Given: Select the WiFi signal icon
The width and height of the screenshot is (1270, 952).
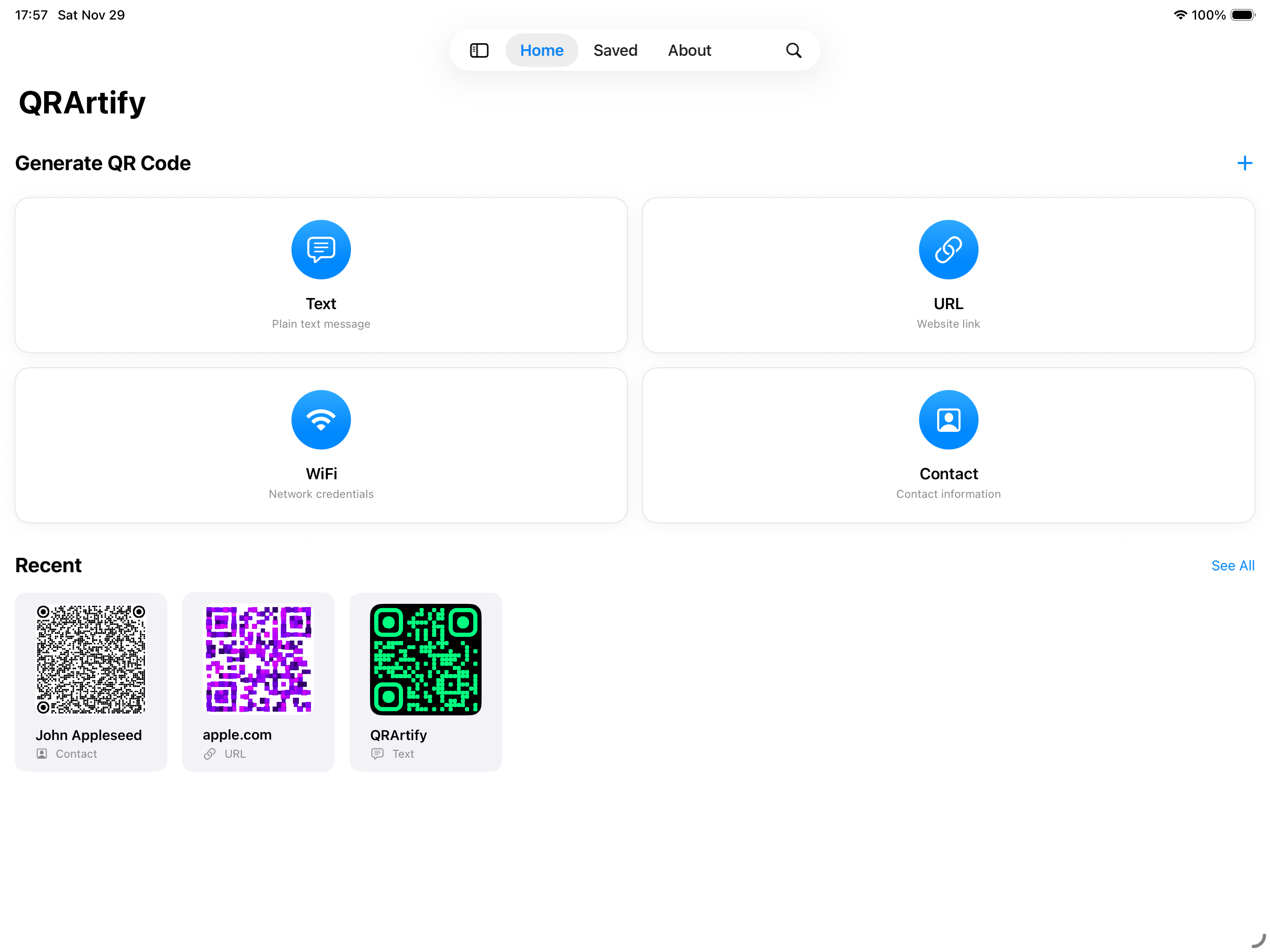Looking at the screenshot, I should click(321, 420).
